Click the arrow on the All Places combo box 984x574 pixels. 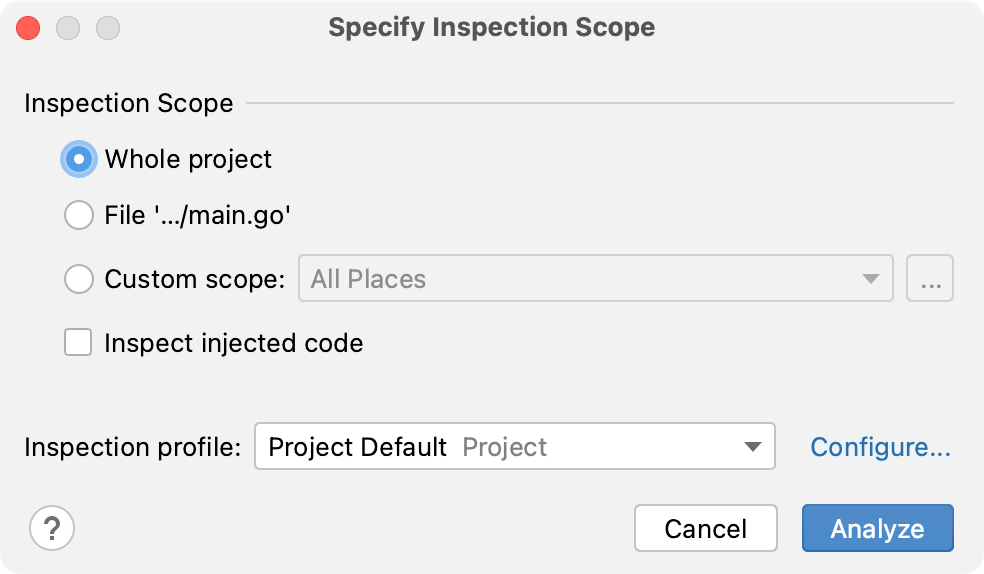click(x=872, y=279)
